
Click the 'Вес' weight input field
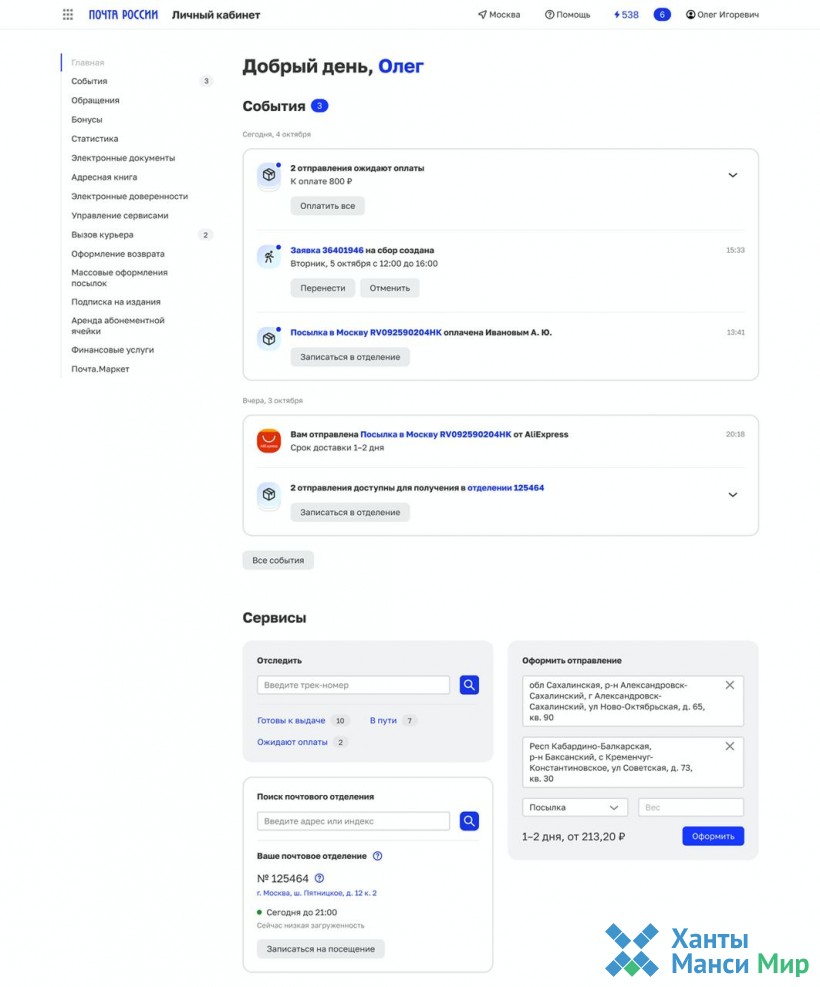pos(690,807)
